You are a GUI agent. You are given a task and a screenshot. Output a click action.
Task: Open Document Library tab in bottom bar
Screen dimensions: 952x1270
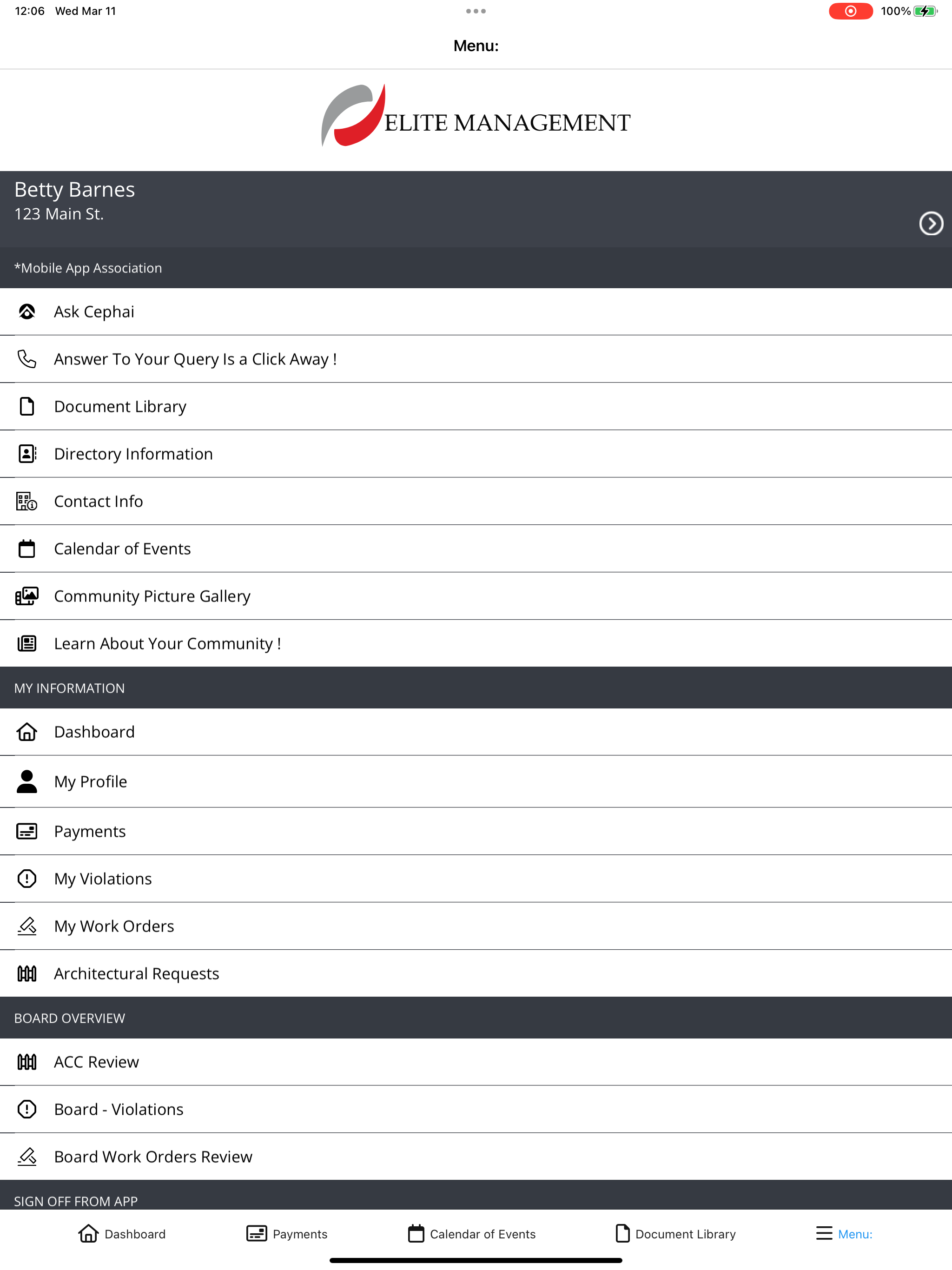675,1234
